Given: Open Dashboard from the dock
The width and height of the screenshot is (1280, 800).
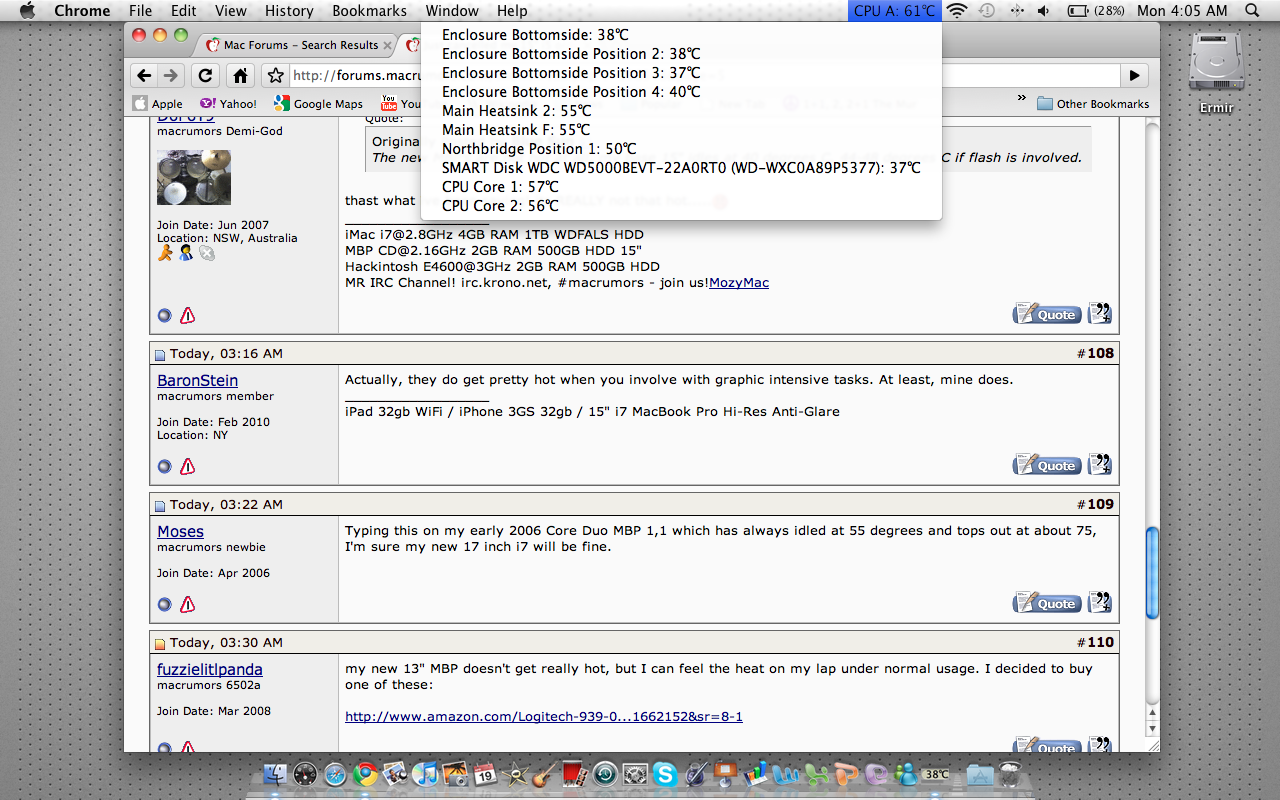Looking at the screenshot, I should 305,773.
